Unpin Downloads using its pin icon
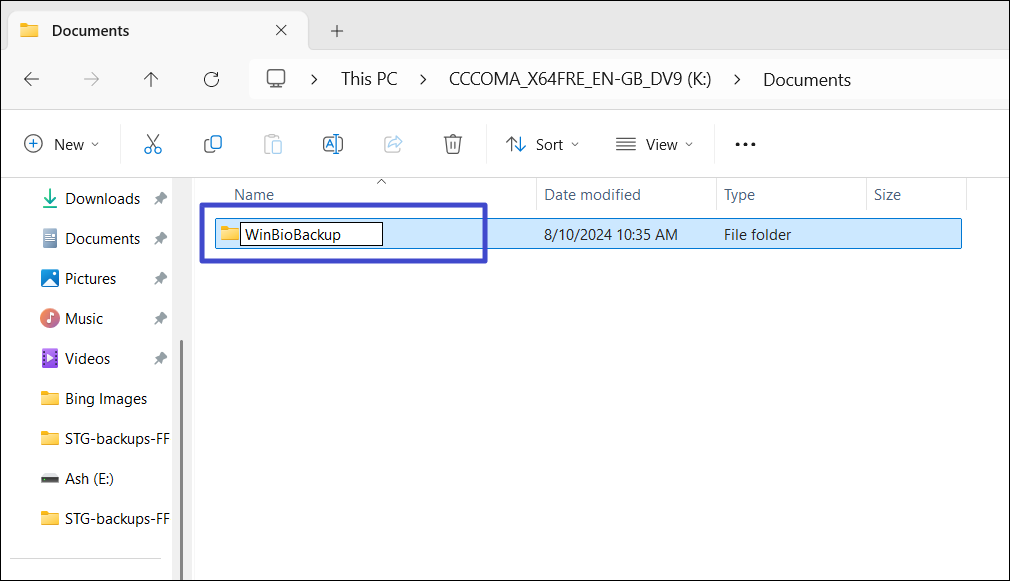Image resolution: width=1010 pixels, height=581 pixels. [160, 199]
